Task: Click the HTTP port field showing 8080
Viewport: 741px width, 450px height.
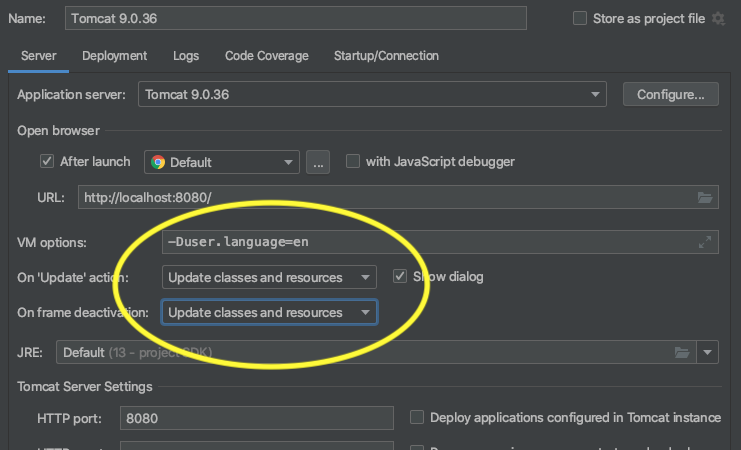Action: (257, 418)
